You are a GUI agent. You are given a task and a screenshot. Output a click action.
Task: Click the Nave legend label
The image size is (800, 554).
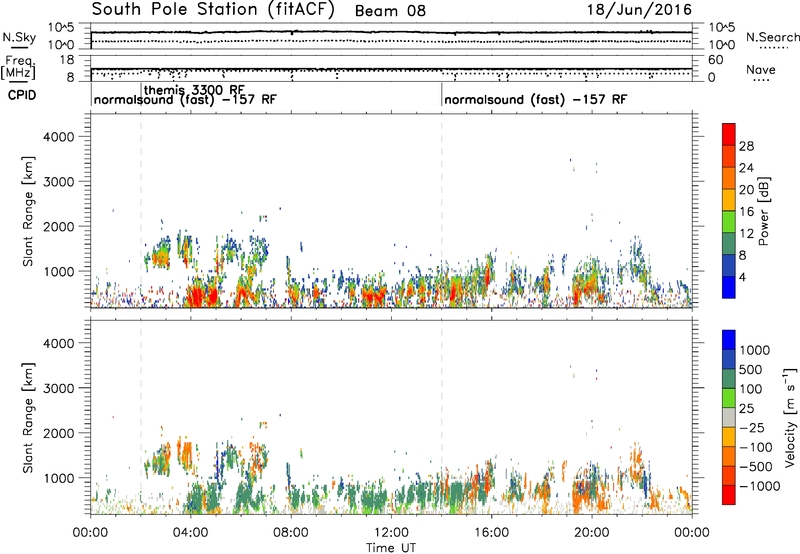click(761, 69)
